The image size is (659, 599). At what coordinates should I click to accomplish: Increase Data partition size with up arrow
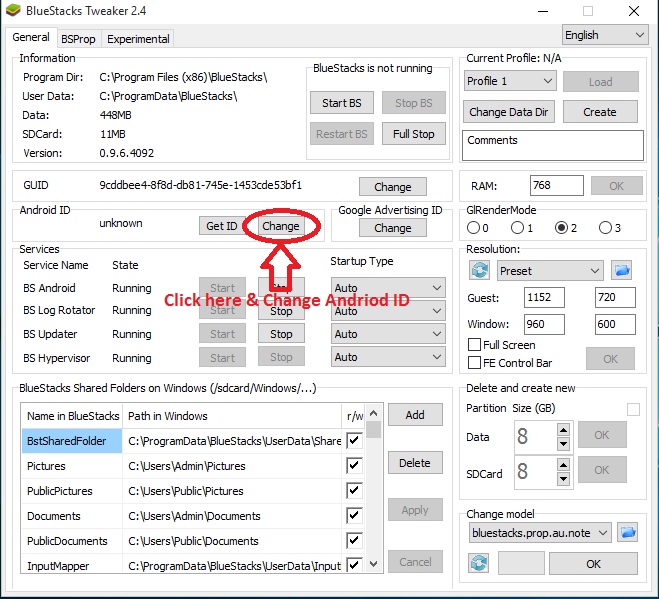[x=563, y=430]
